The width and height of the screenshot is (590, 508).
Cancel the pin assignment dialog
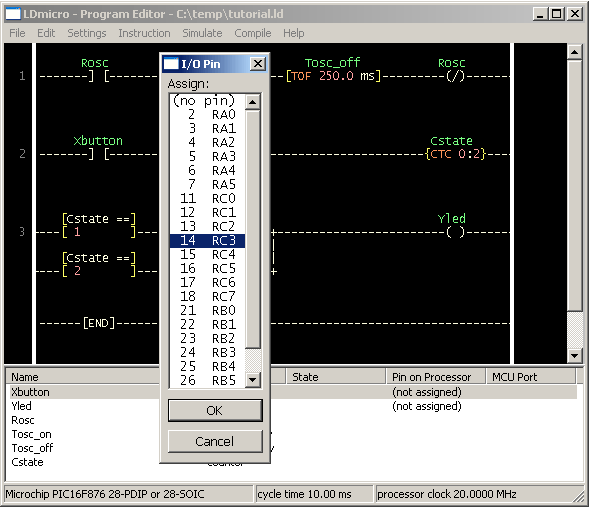pos(215,441)
